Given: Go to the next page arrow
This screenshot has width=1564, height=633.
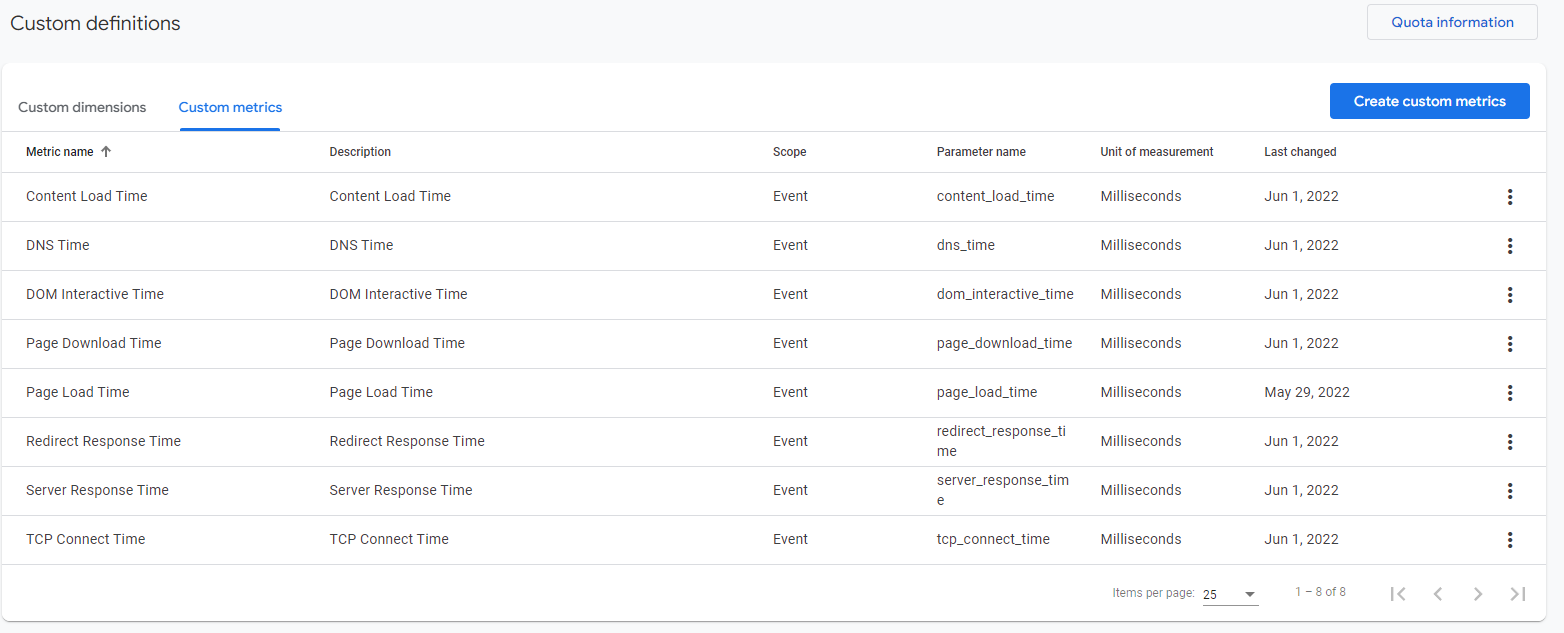Looking at the screenshot, I should coord(1478,594).
